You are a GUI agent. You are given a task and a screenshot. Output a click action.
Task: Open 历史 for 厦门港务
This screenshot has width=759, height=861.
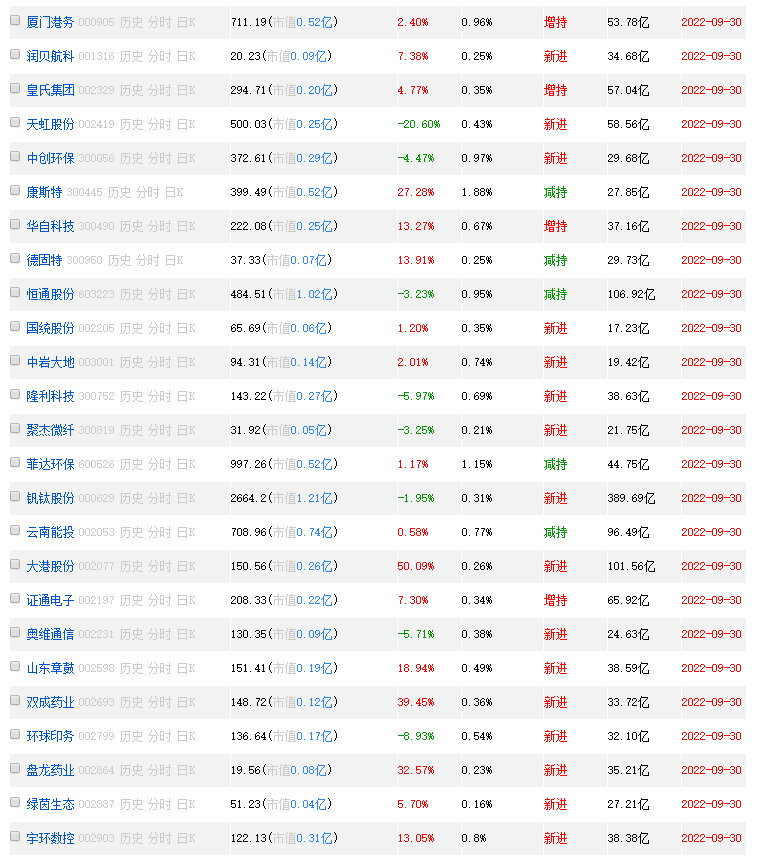pyautogui.click(x=131, y=23)
